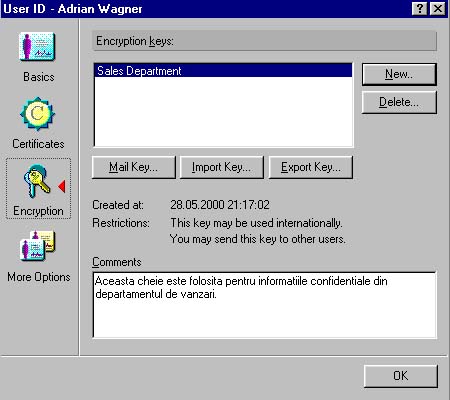The width and height of the screenshot is (450, 400).
Task: Open the More Options ID cards icon
Action: [x=37, y=246]
